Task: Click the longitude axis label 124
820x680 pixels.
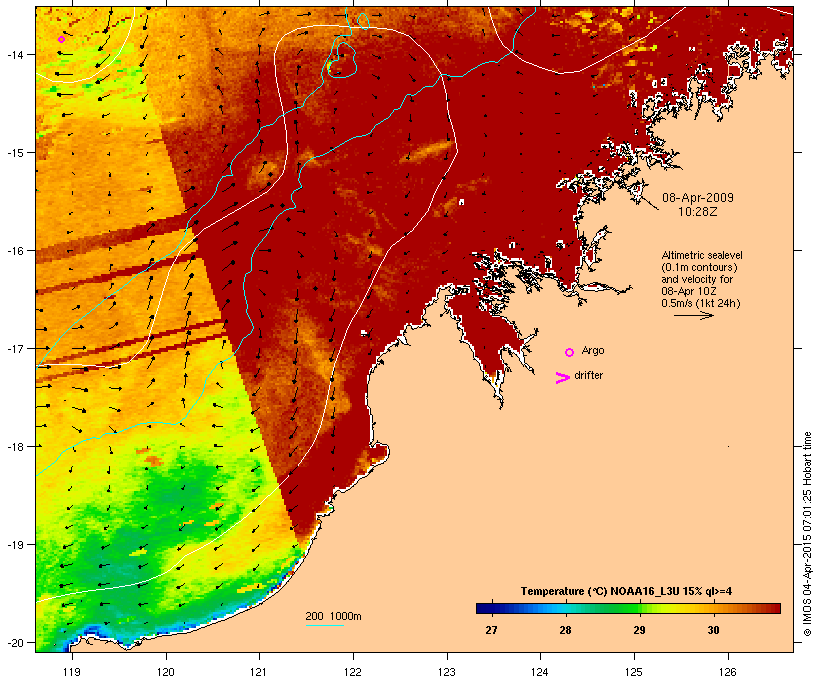Action: pyautogui.click(x=540, y=672)
